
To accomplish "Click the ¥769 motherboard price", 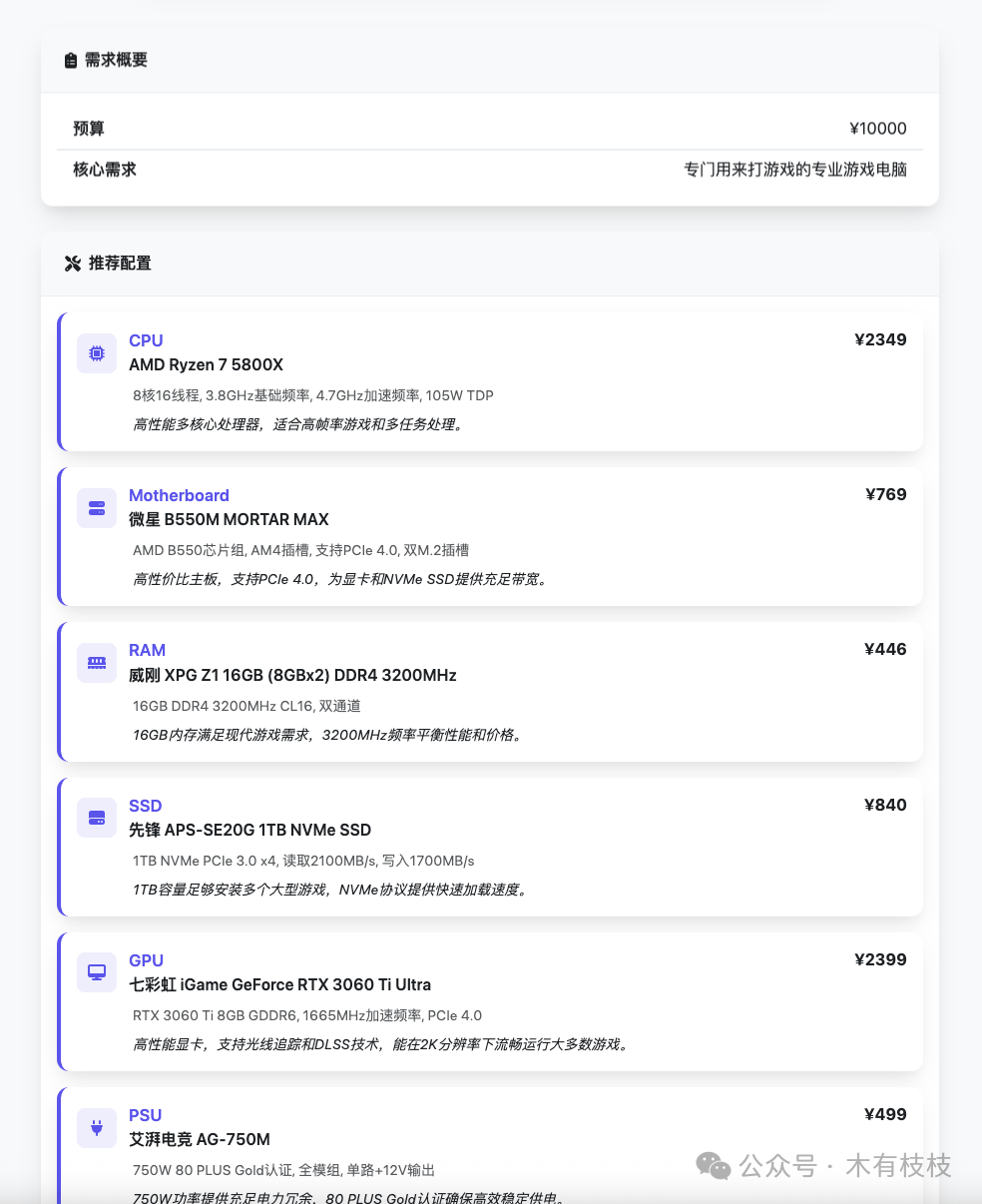I will click(x=886, y=494).
